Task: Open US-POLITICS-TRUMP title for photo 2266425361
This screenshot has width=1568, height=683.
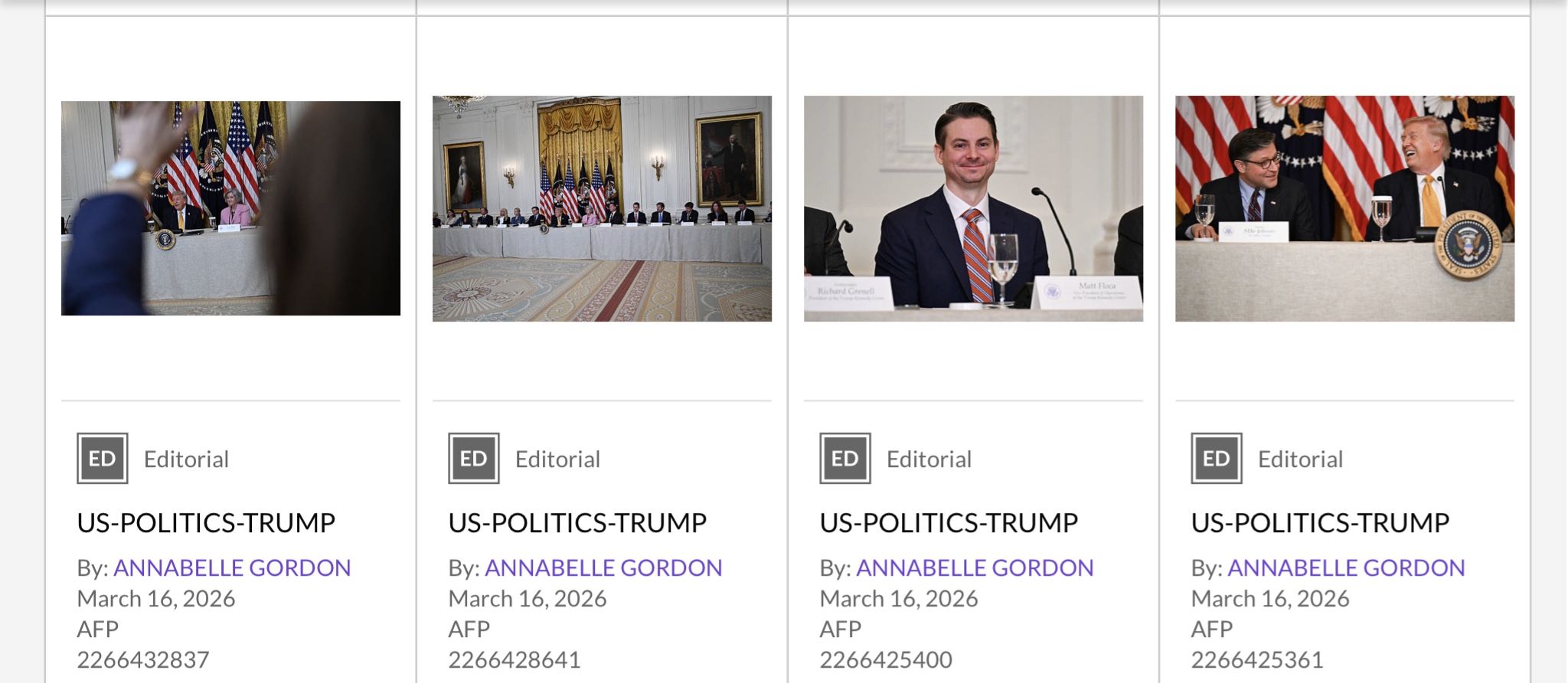Action: [1320, 523]
